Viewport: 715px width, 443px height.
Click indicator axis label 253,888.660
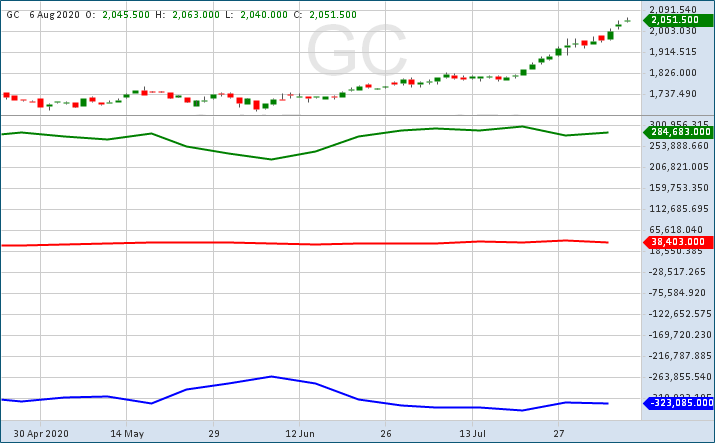point(679,146)
